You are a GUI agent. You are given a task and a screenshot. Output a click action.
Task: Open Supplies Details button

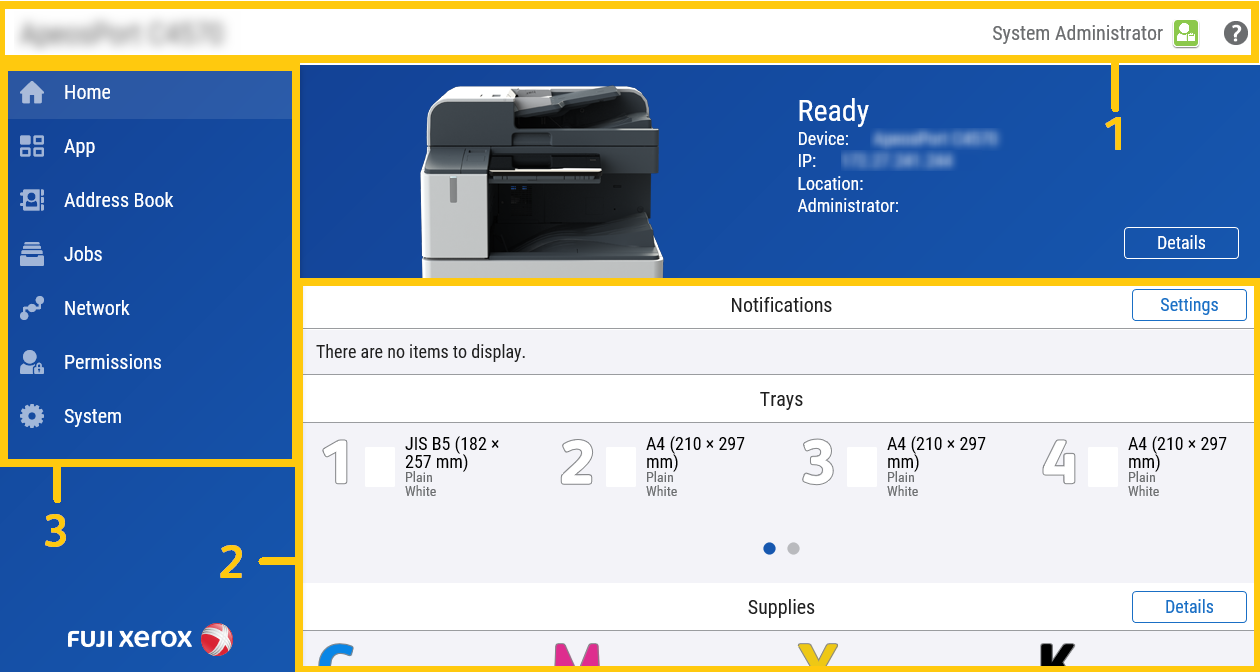[x=1189, y=607]
